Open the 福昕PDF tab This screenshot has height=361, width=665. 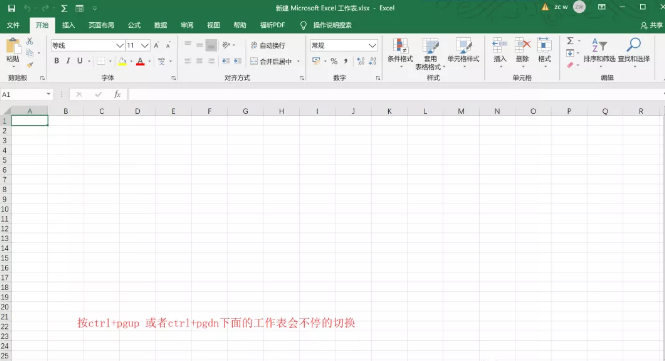coord(272,25)
